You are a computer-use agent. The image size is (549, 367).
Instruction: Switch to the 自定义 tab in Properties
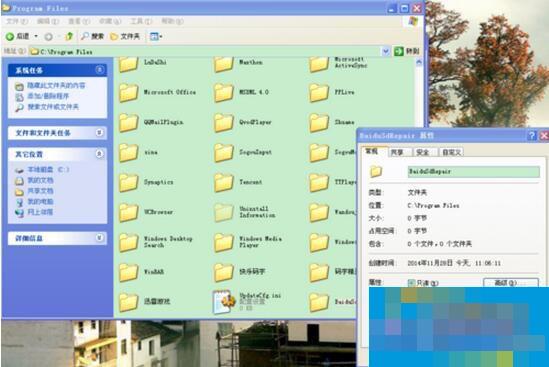coord(451,152)
